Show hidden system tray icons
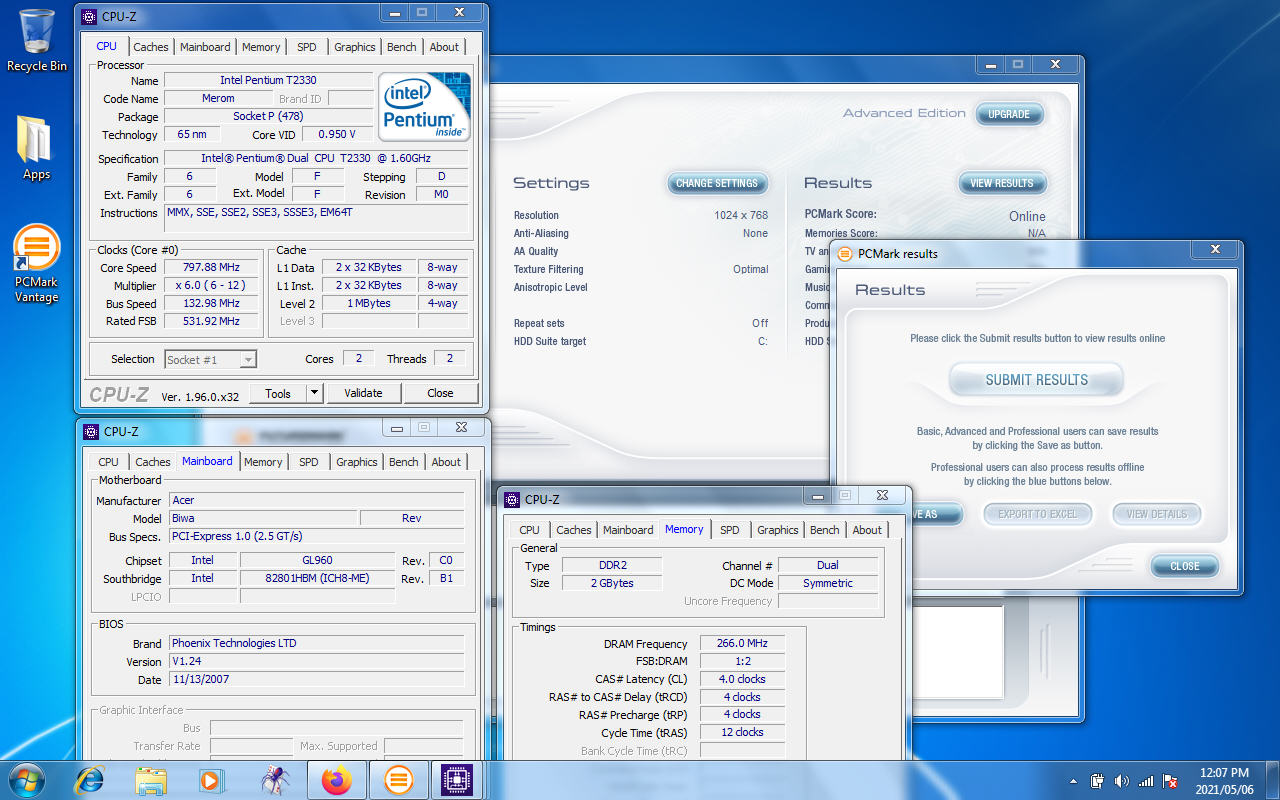 (1074, 781)
